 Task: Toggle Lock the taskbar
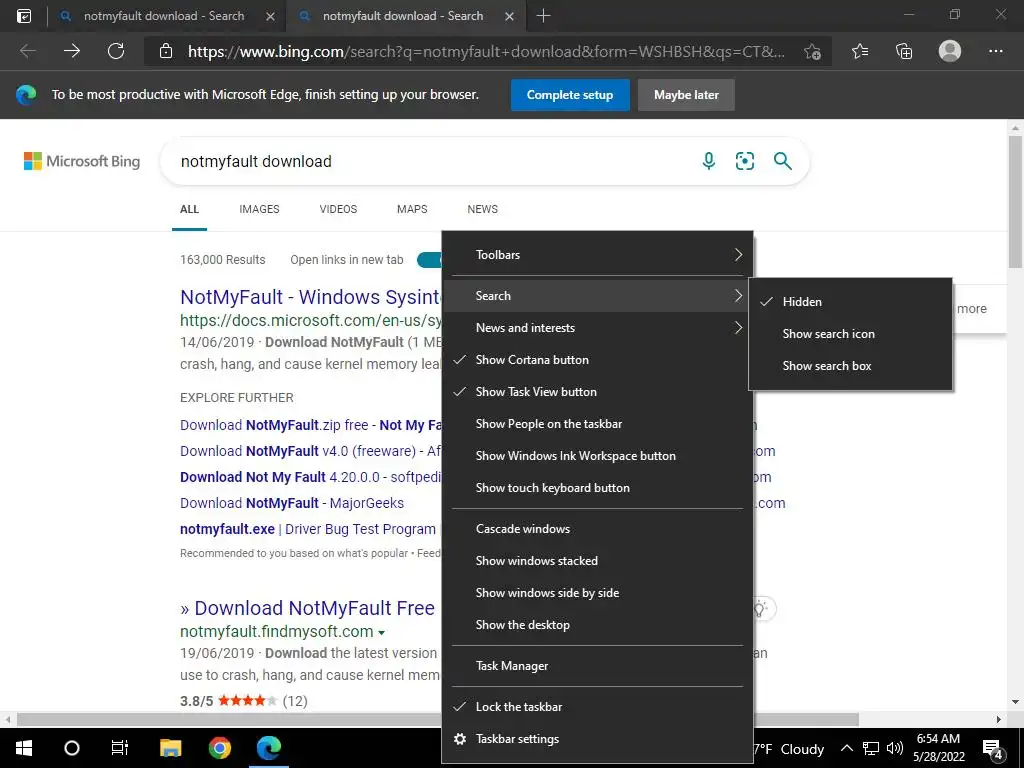(x=598, y=707)
